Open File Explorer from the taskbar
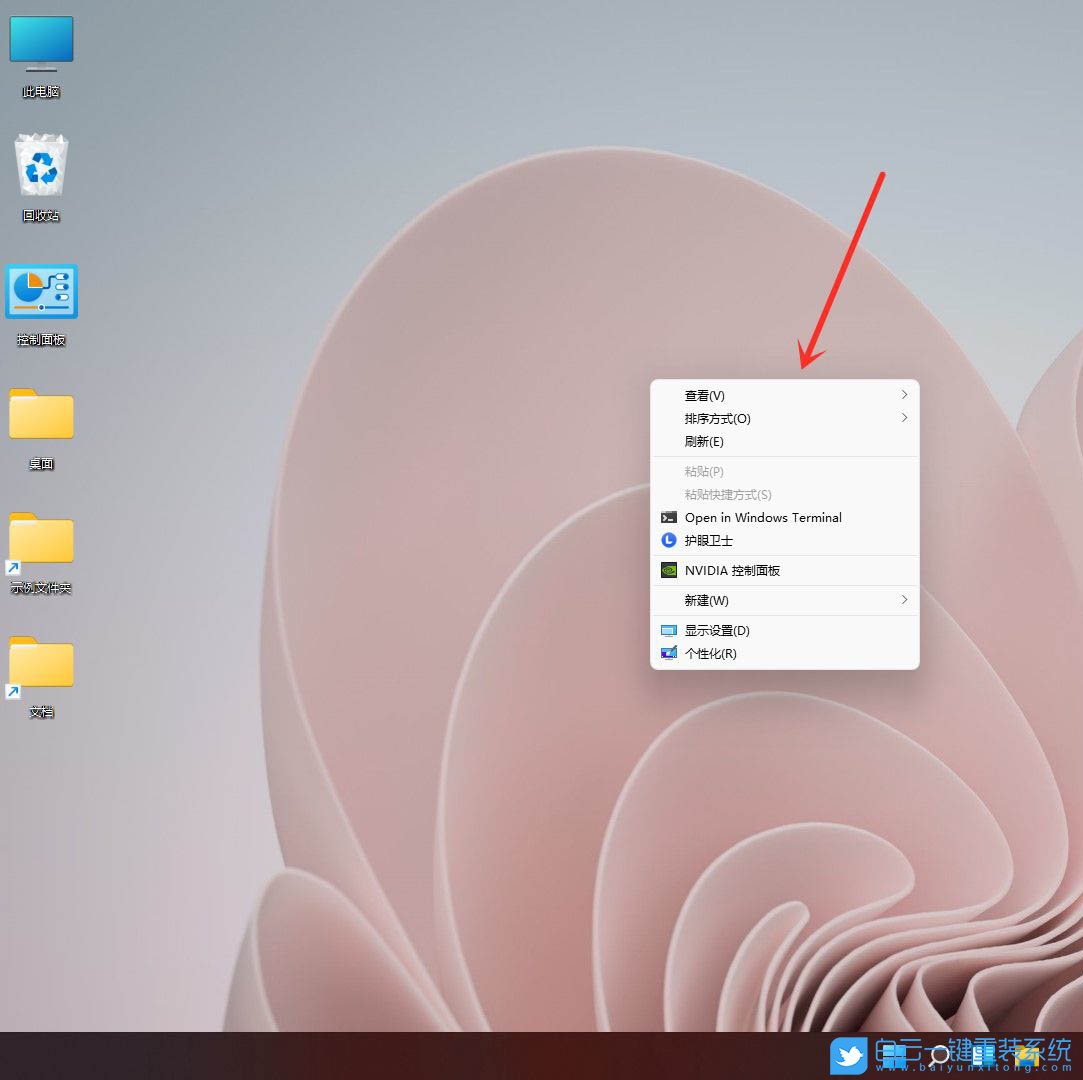This screenshot has height=1080, width=1083. (1028, 1056)
